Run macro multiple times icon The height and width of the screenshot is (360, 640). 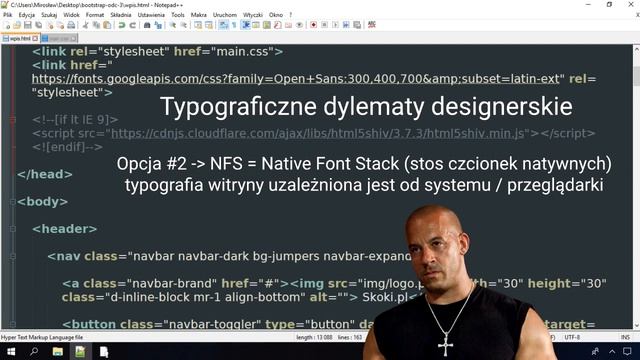(x=346, y=25)
